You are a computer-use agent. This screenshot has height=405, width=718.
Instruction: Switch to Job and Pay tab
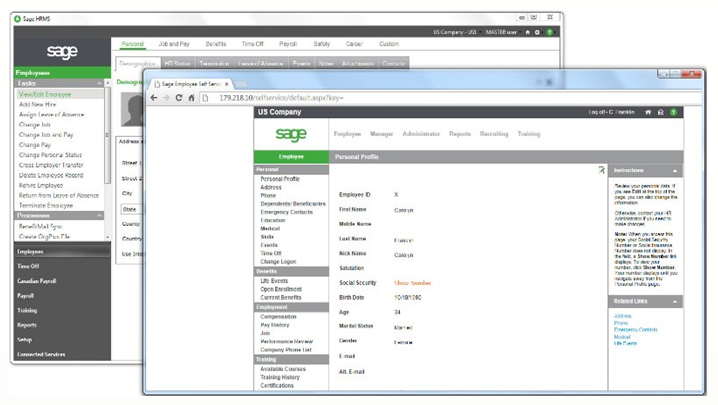pyautogui.click(x=174, y=44)
